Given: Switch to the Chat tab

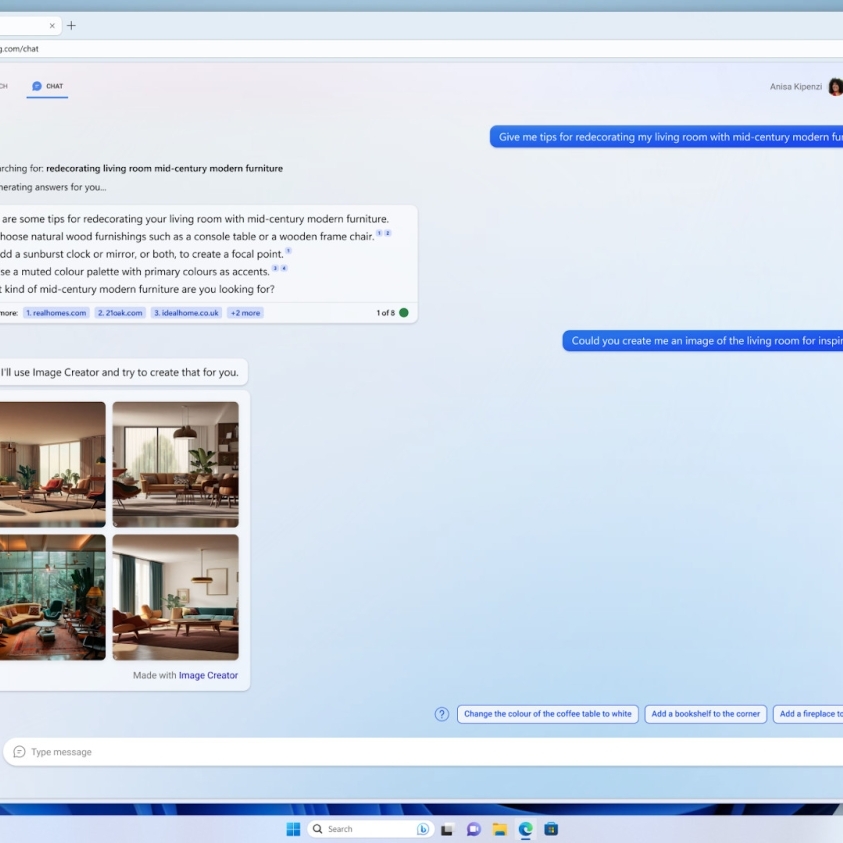Looking at the screenshot, I should pyautogui.click(x=47, y=86).
